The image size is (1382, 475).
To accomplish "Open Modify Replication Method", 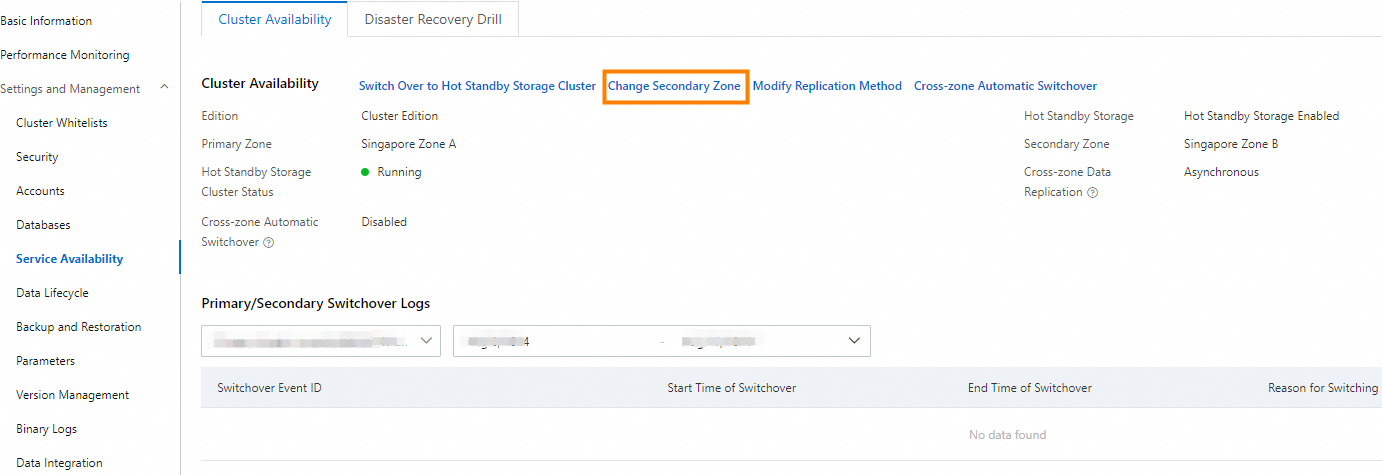I will coord(827,86).
